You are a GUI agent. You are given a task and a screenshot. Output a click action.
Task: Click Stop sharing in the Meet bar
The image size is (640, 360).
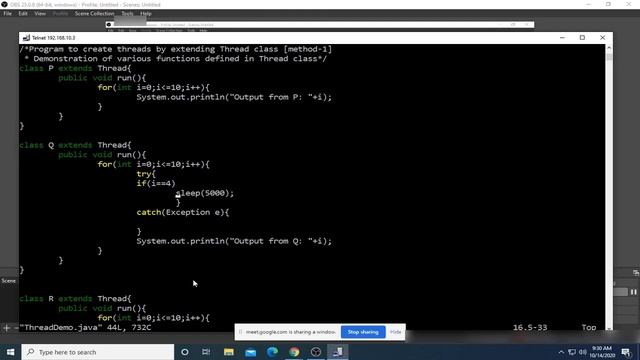[x=363, y=332]
